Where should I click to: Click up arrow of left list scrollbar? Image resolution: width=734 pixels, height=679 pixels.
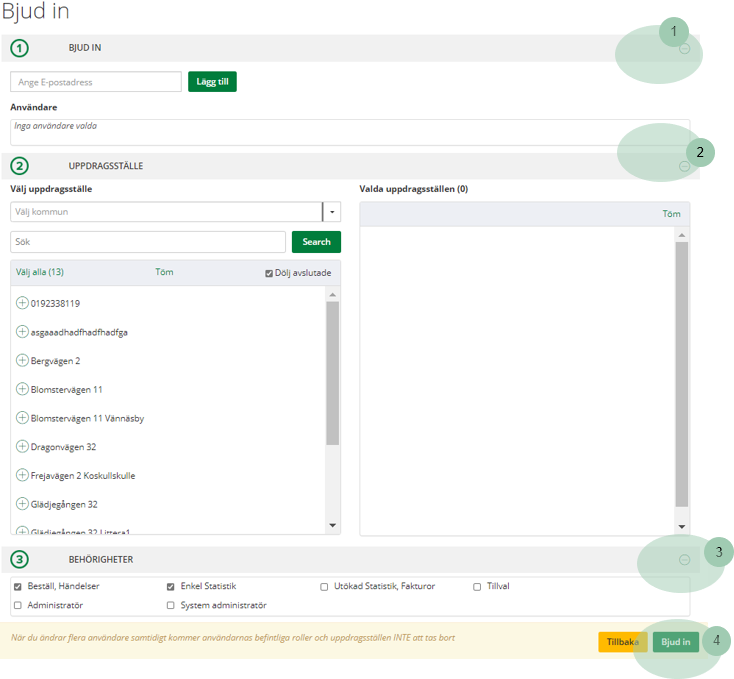point(332,295)
